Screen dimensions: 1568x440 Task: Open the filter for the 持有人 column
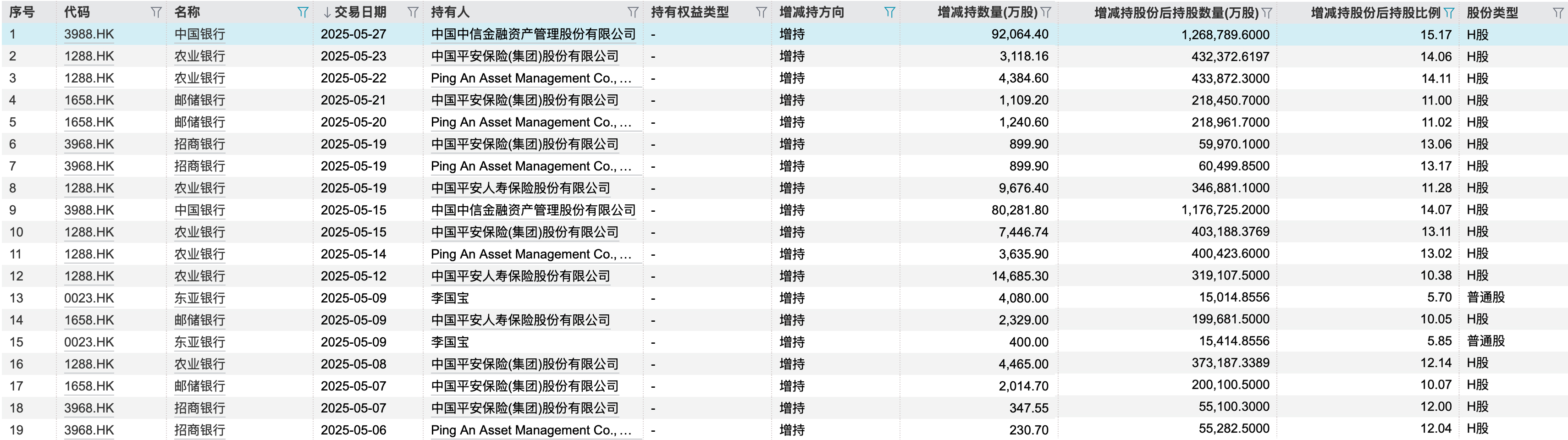(633, 12)
